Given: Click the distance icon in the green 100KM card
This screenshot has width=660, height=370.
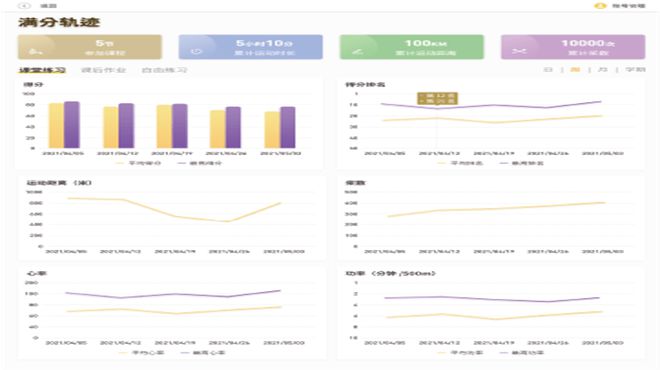Looking at the screenshot, I should 357,52.
